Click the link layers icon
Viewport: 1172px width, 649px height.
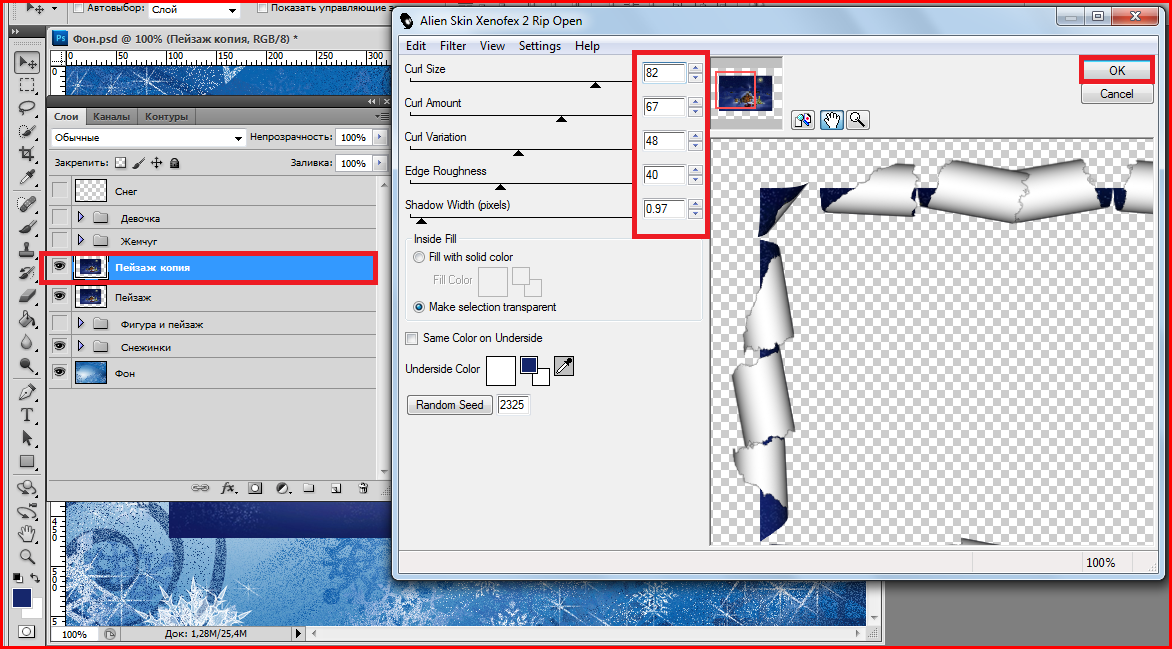200,488
